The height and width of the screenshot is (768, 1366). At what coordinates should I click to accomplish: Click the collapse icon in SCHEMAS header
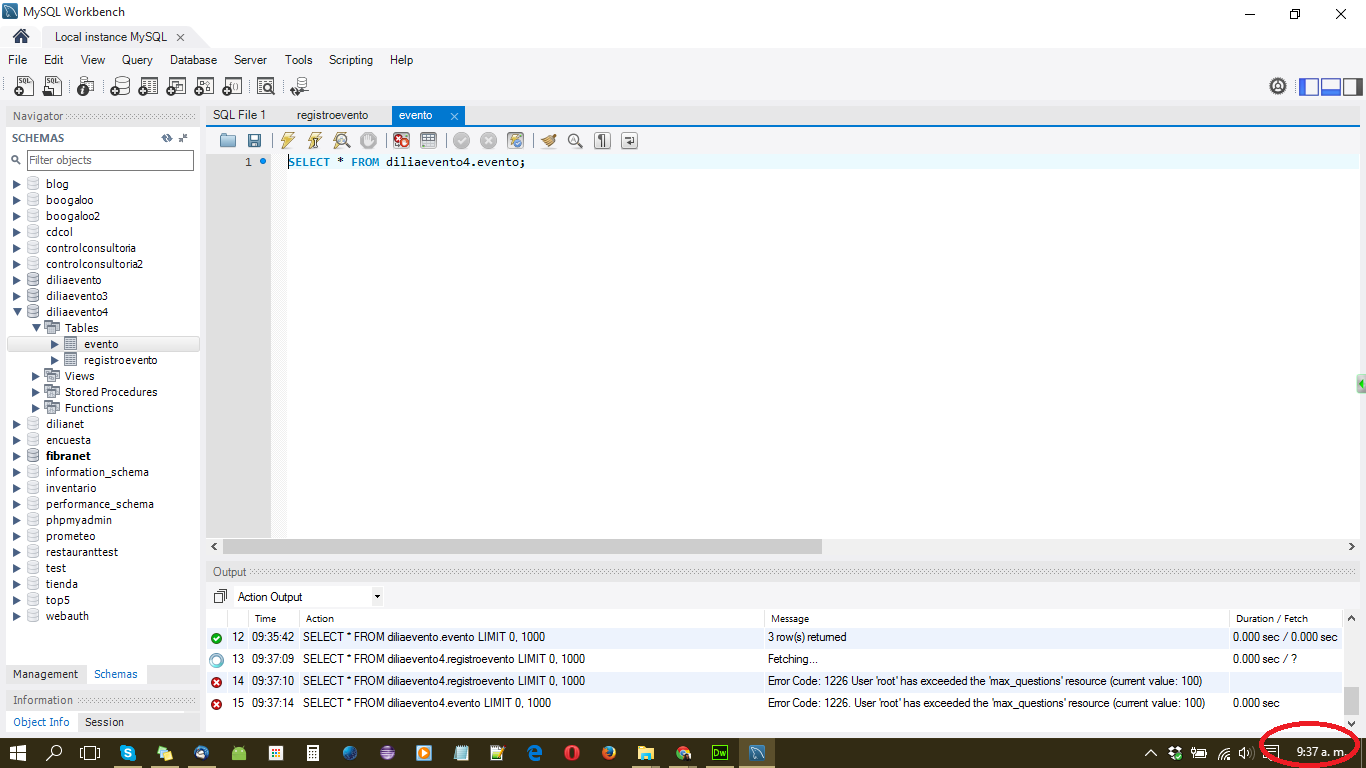(x=183, y=138)
